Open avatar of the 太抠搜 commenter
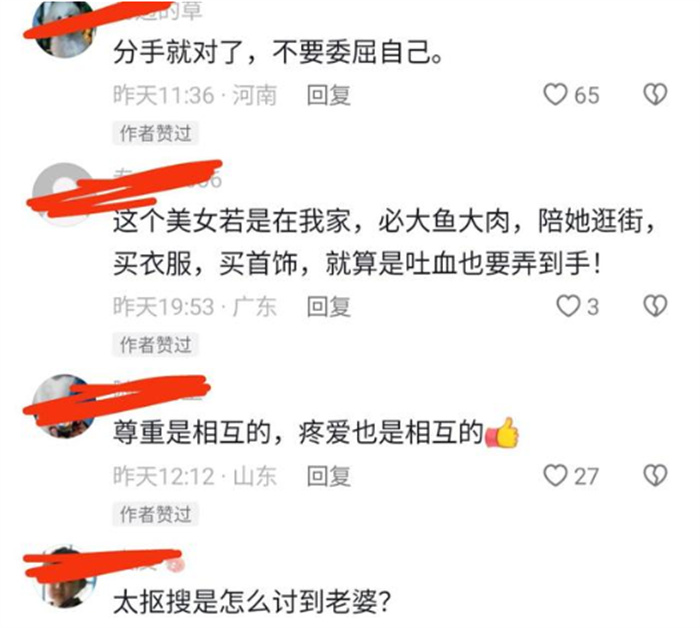 pyautogui.click(x=65, y=576)
